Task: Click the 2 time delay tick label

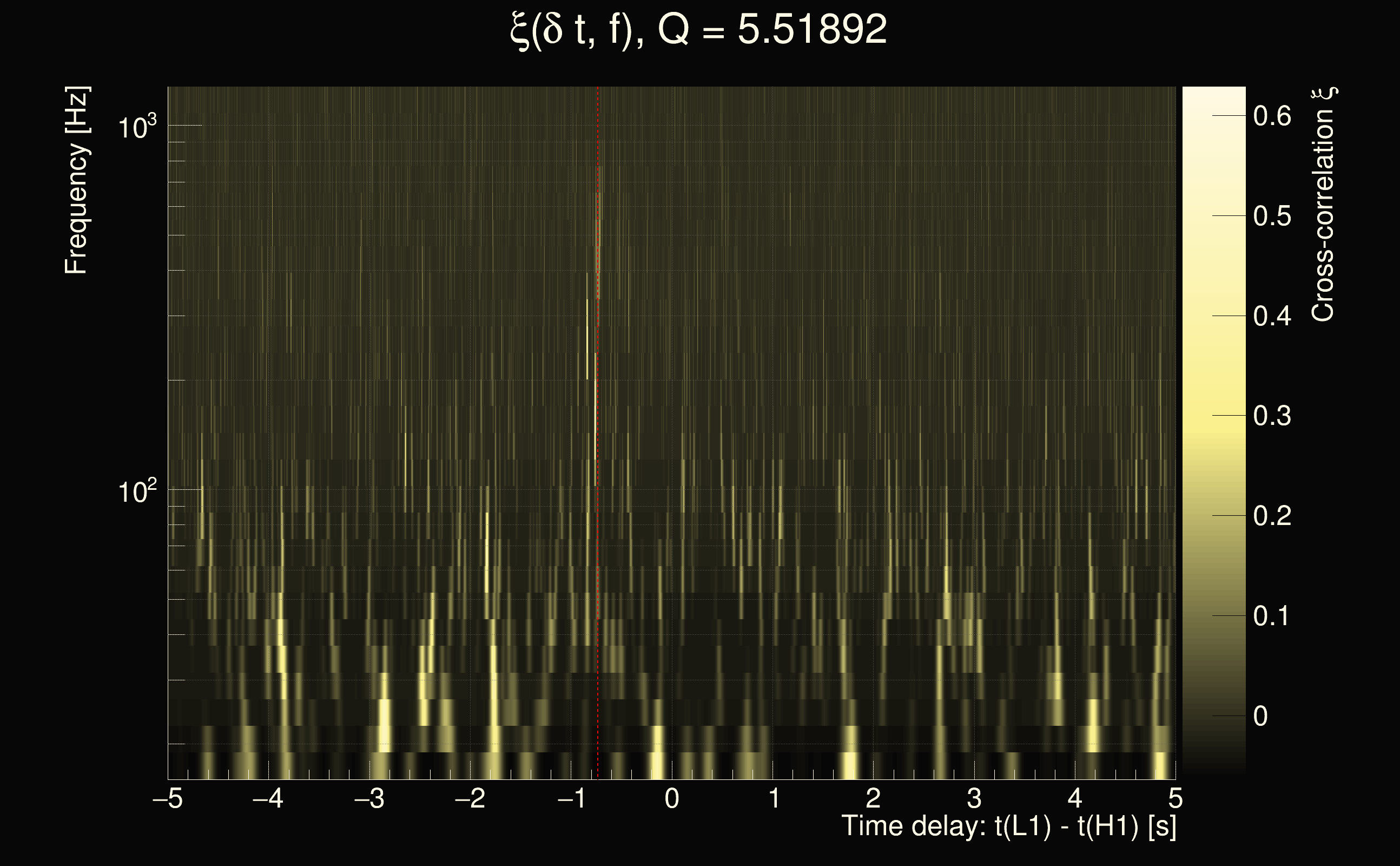Action: (x=873, y=799)
